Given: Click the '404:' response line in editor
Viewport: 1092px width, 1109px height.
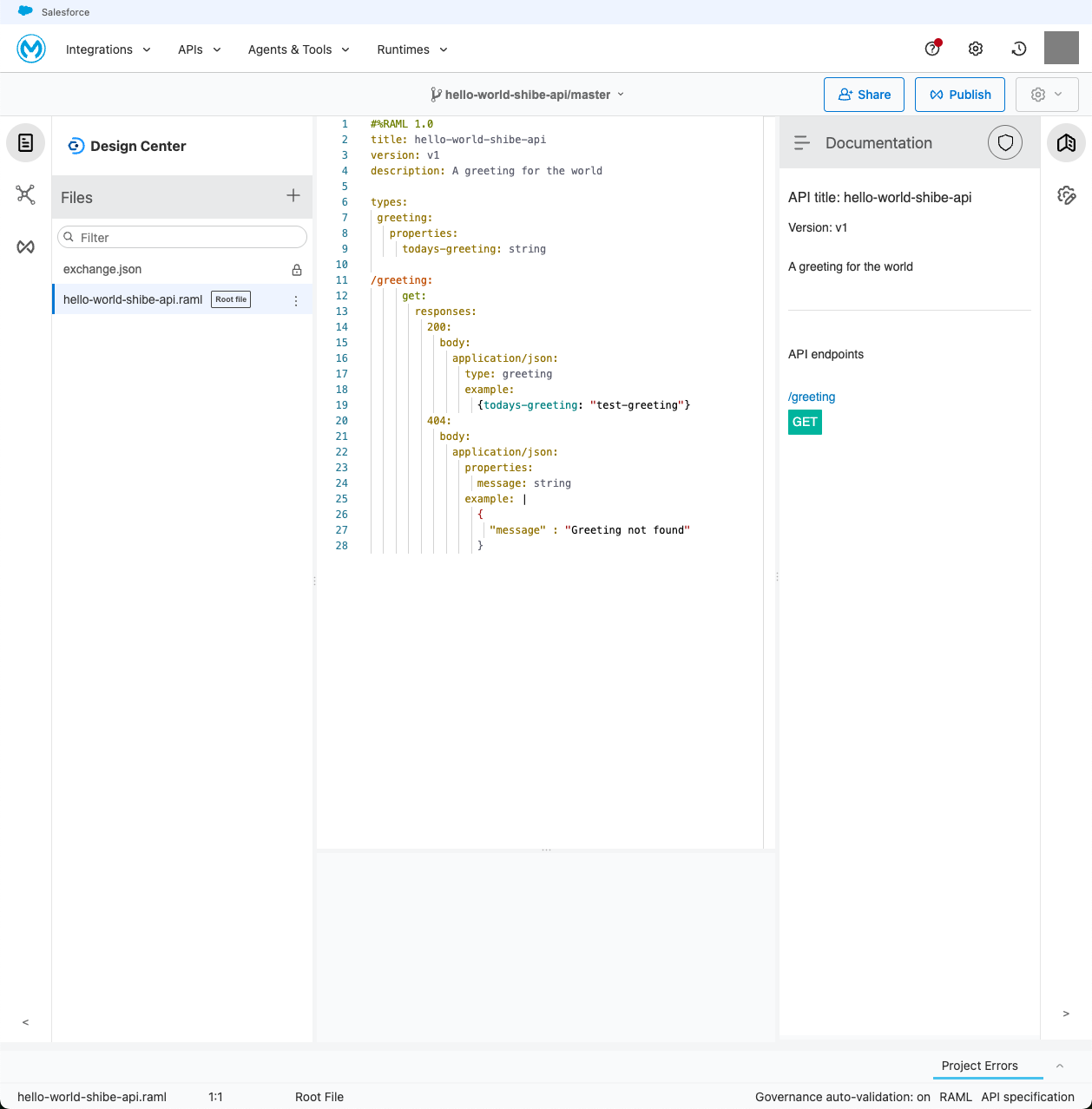Looking at the screenshot, I should point(439,421).
